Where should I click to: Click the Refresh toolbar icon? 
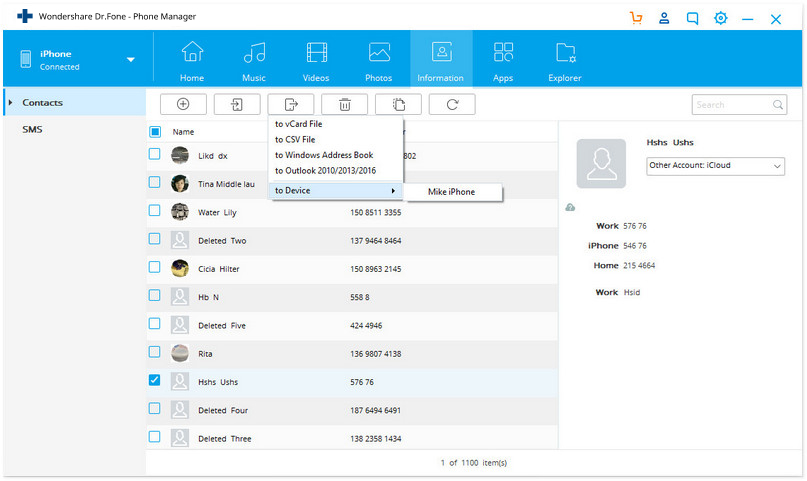pos(452,104)
